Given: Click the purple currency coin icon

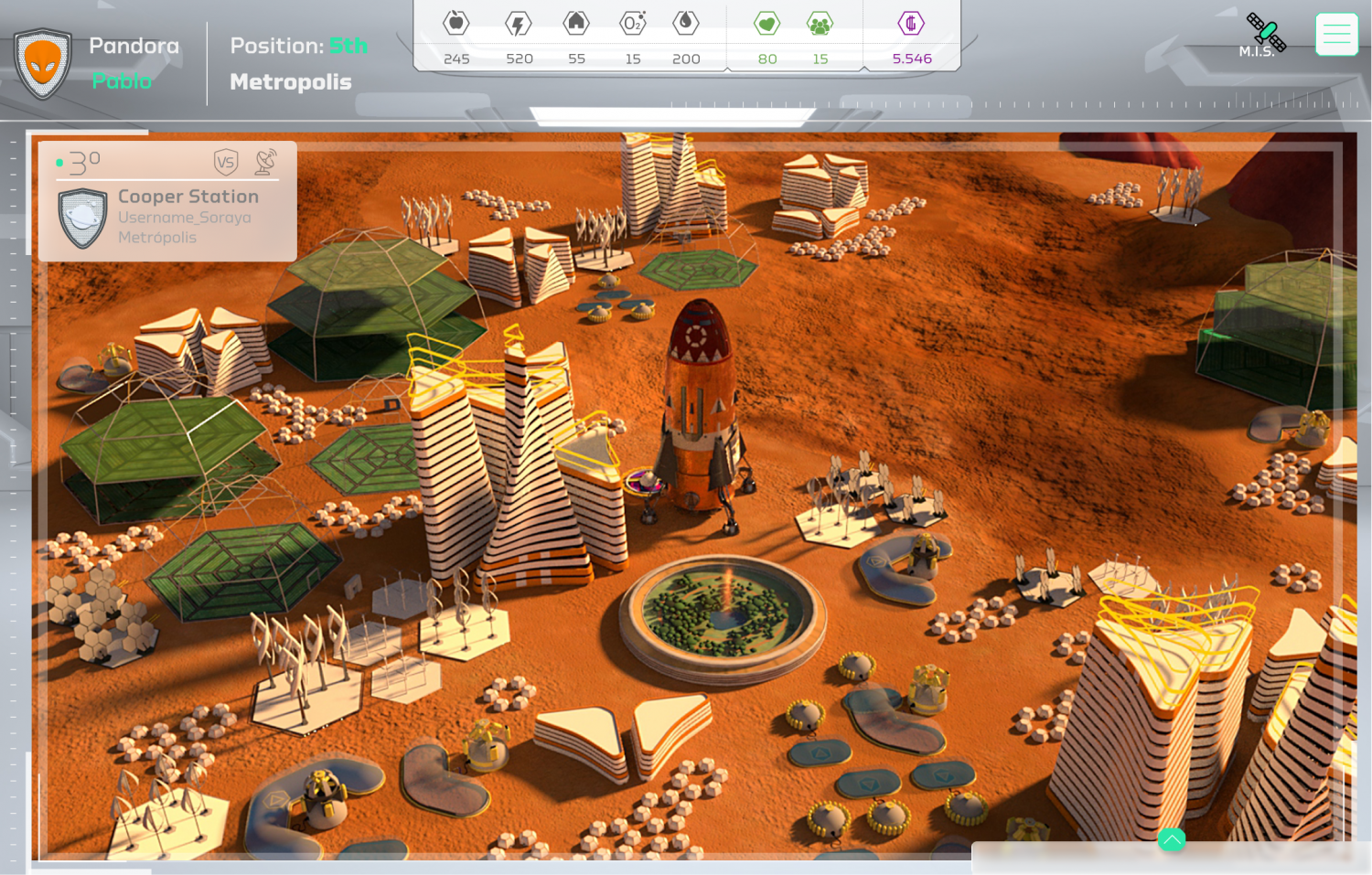Looking at the screenshot, I should pyautogui.click(x=911, y=23).
